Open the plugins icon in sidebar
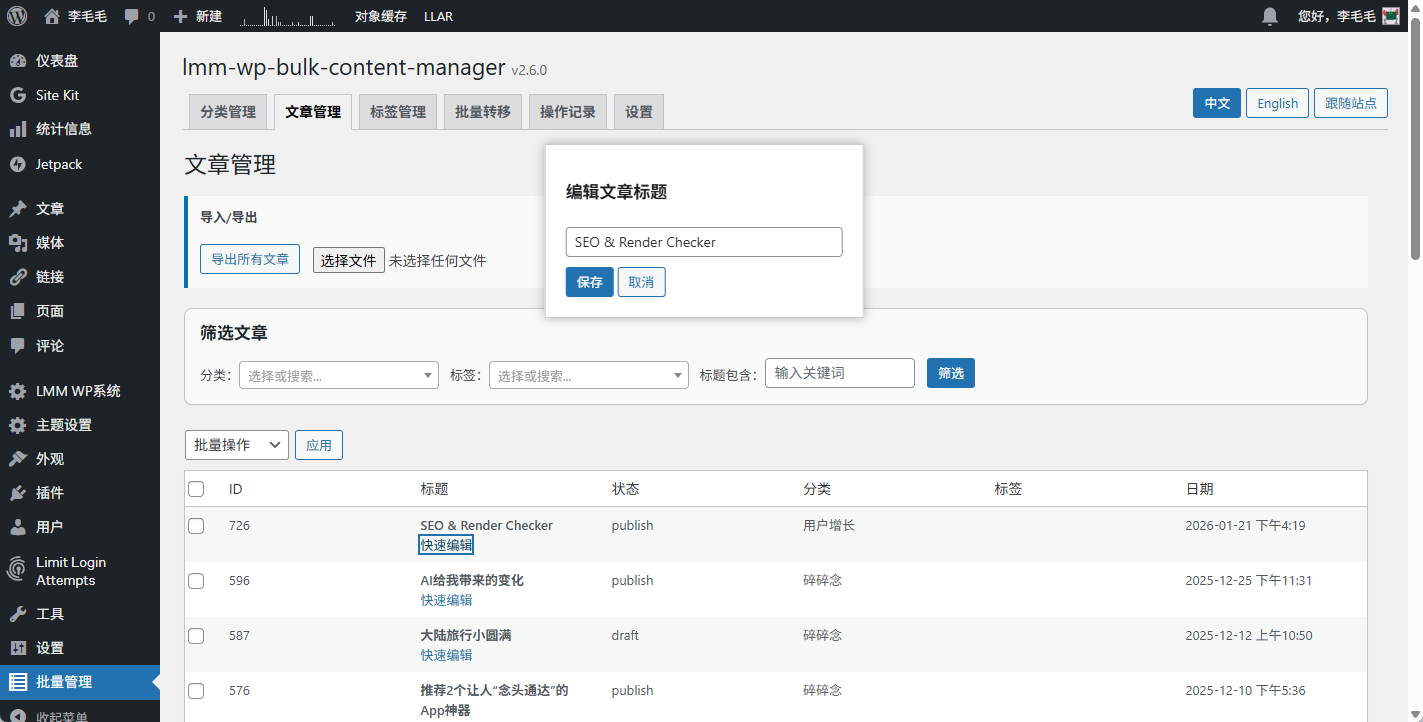Screen dimensions: 1423x722 pyautogui.click(x=17, y=493)
